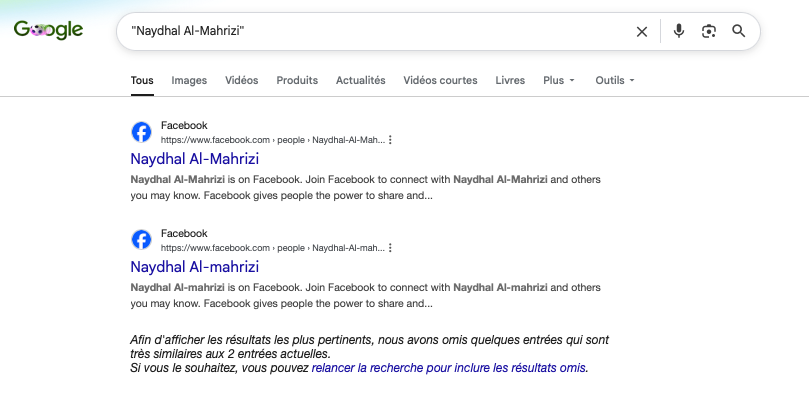Expand the Plus dropdown
This screenshot has width=809, height=406.
559,80
